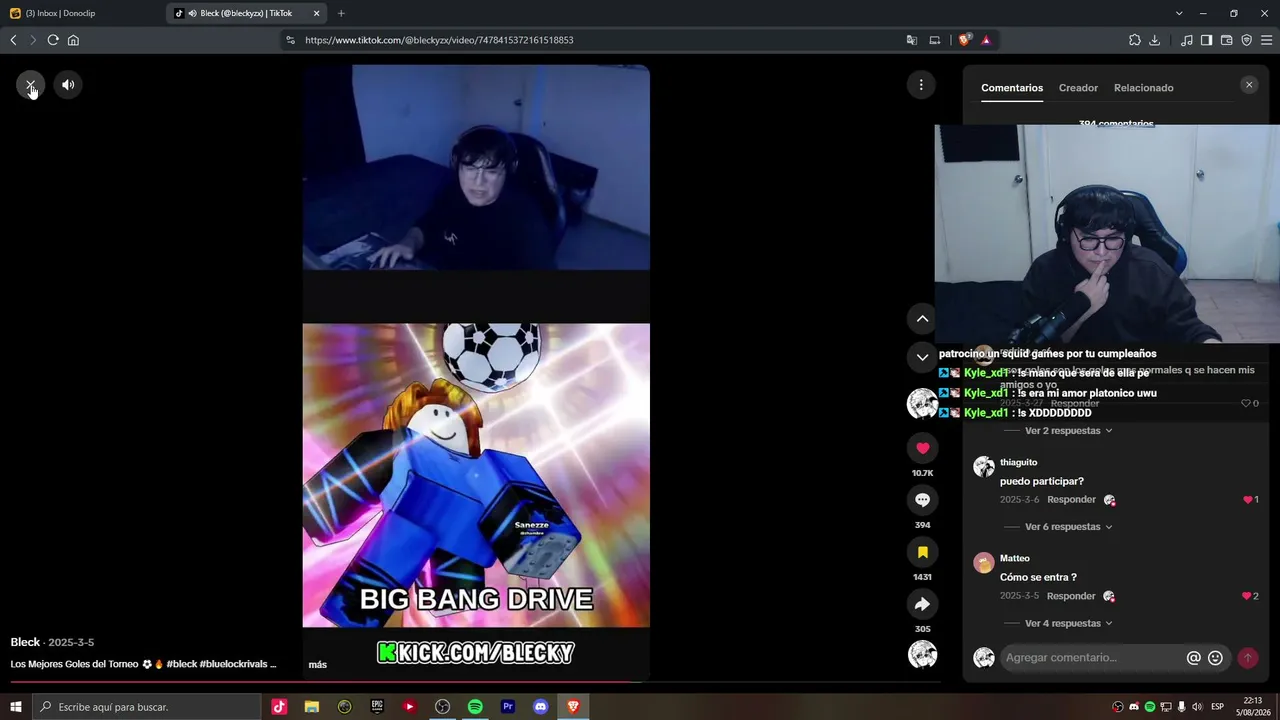Close the comments side panel

(1249, 85)
